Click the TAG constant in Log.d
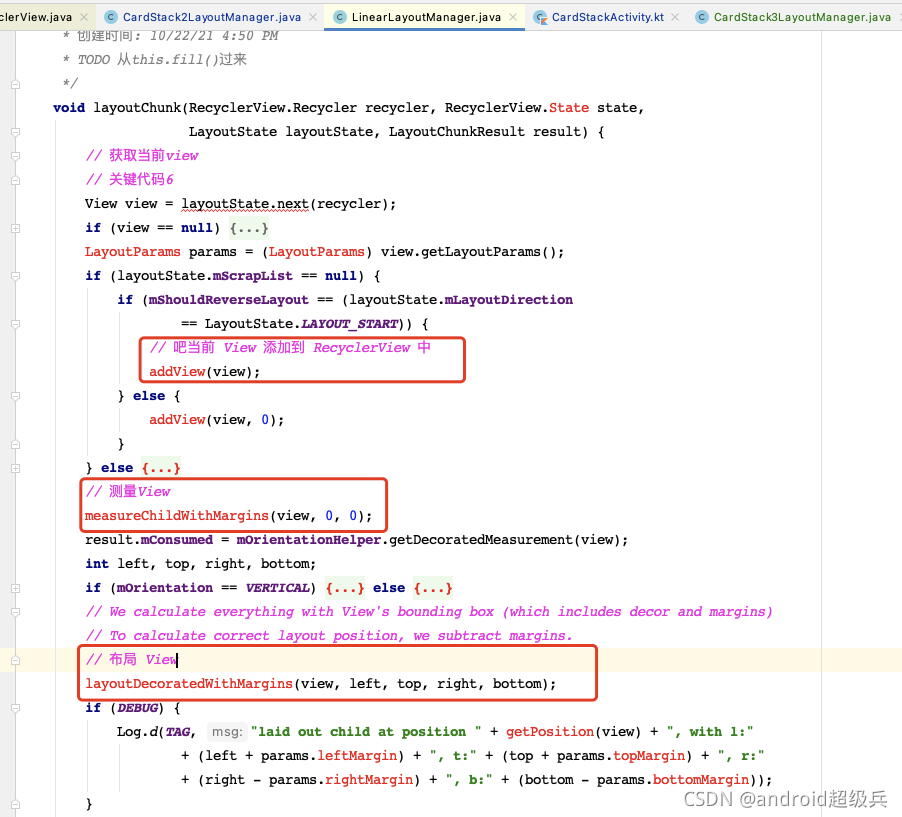 click(x=178, y=732)
